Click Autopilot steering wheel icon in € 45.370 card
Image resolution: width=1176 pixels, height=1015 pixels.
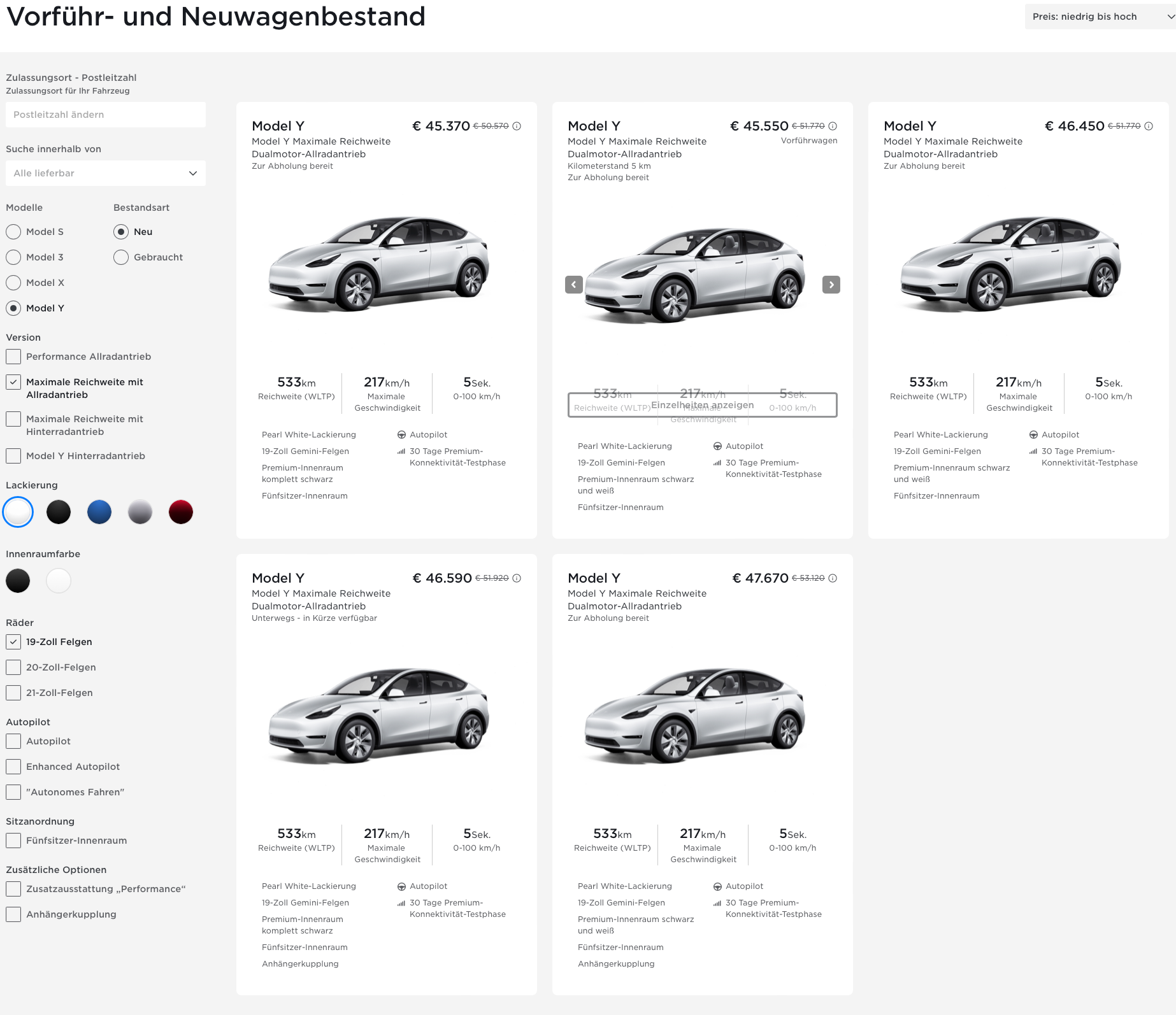401,435
